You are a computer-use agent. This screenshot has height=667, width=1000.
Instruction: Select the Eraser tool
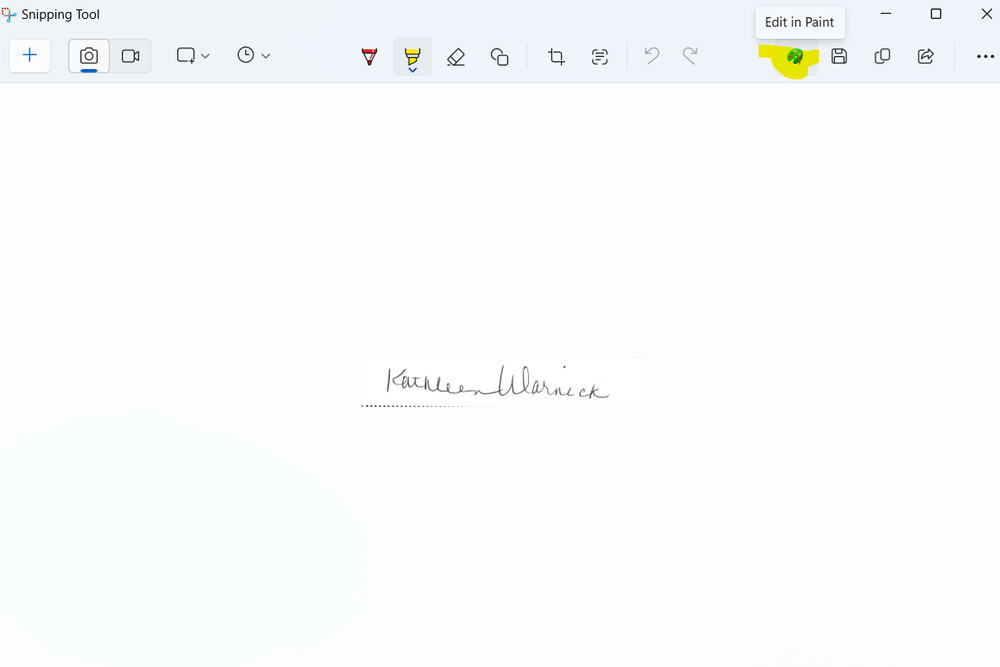point(456,57)
